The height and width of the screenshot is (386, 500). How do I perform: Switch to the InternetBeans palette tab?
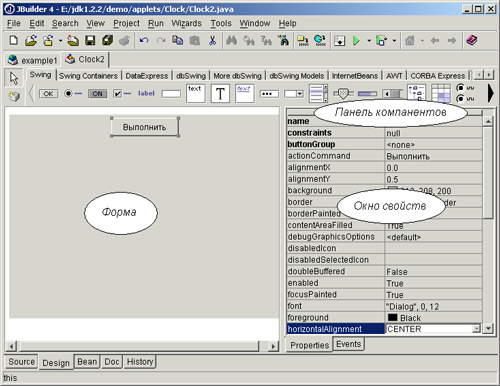click(x=355, y=76)
